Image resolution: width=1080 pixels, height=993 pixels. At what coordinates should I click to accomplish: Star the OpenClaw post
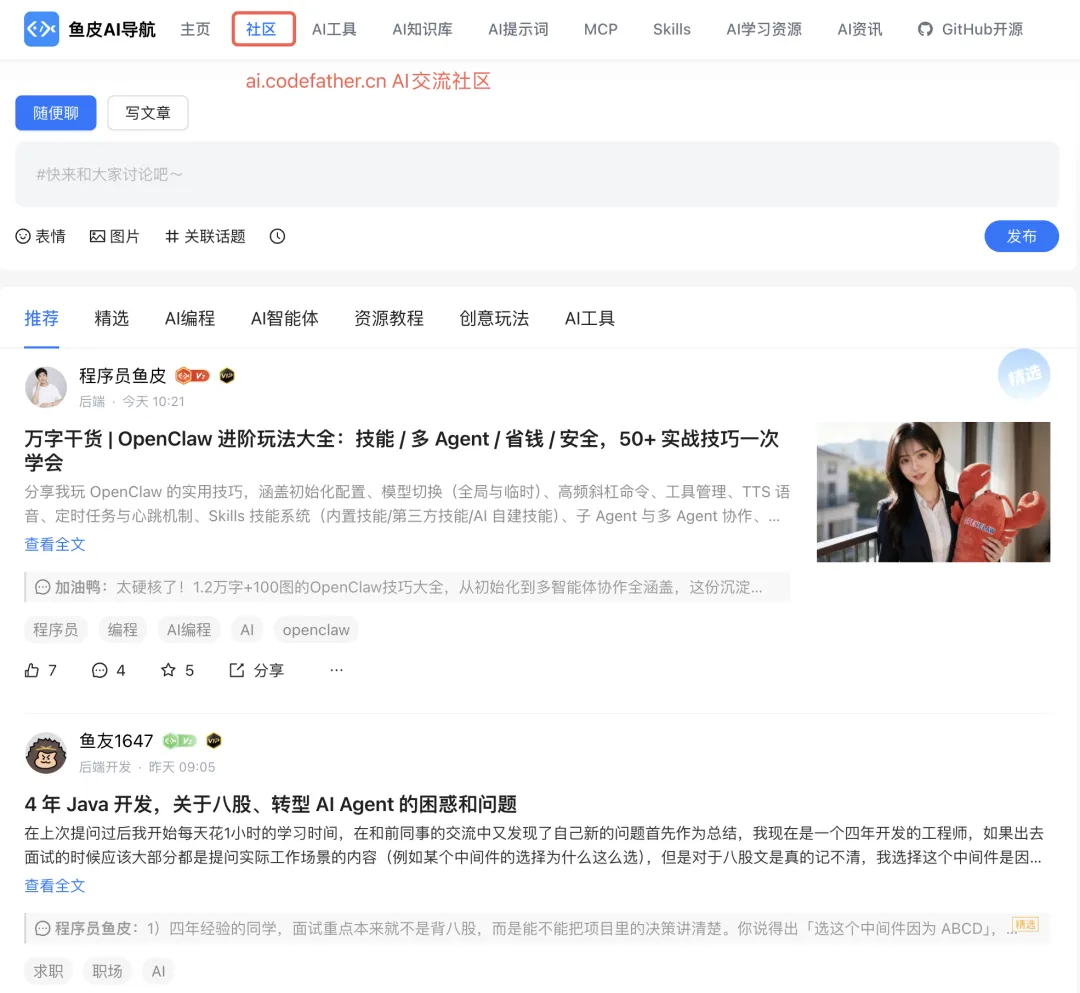point(172,670)
